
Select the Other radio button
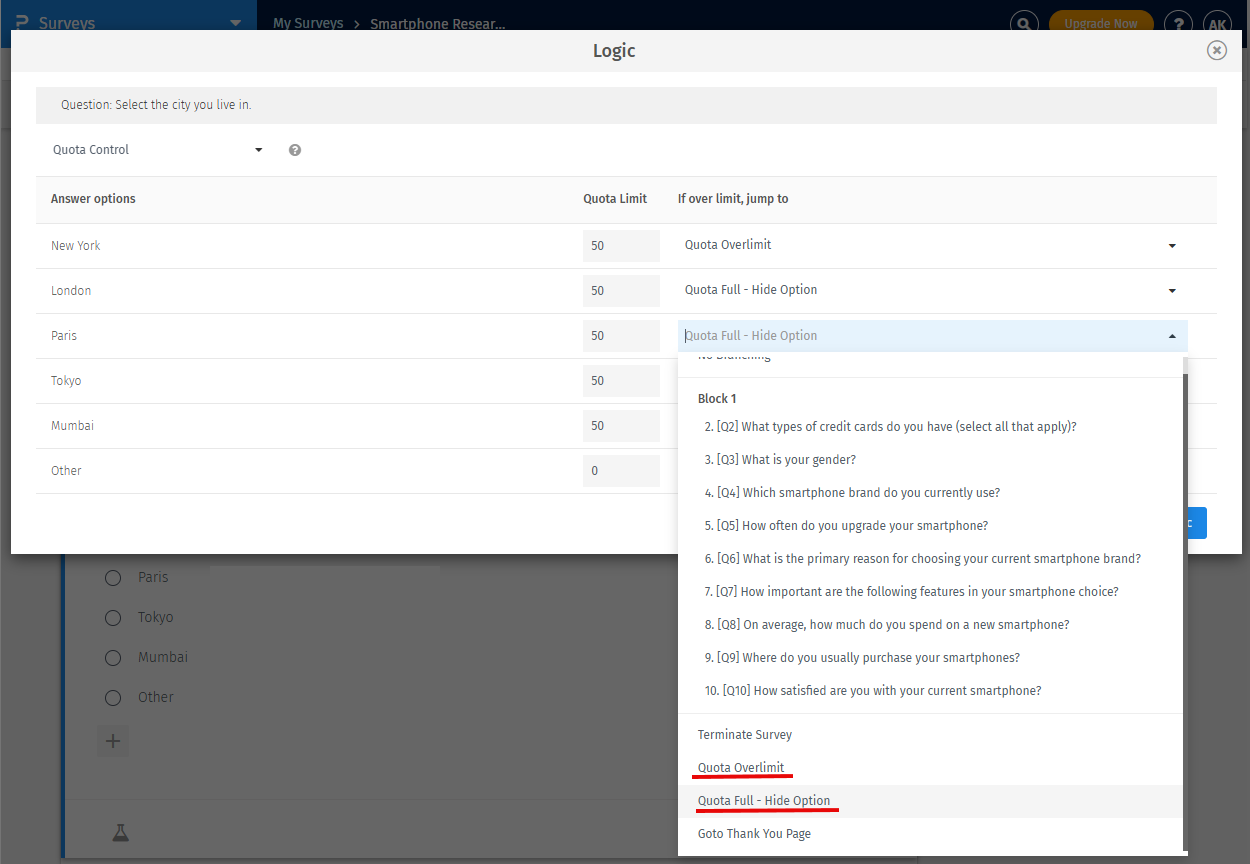112,697
